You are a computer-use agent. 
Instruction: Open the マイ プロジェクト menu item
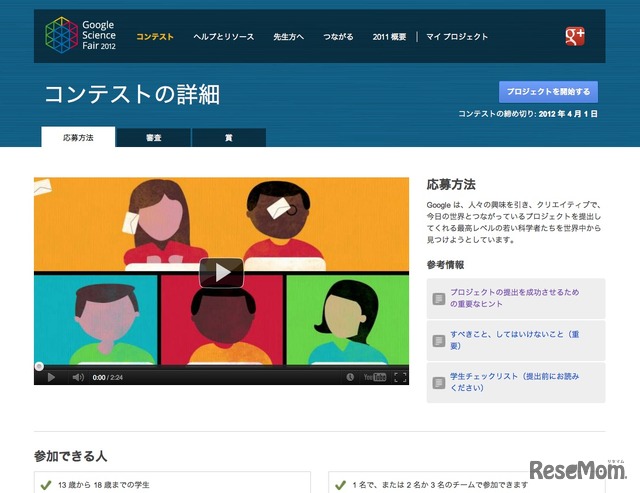pyautogui.click(x=457, y=37)
